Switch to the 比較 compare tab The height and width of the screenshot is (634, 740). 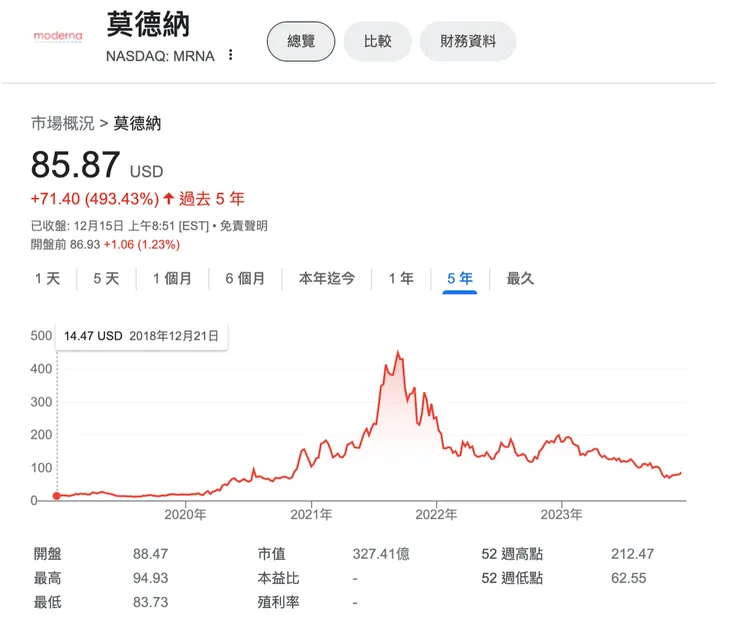point(378,41)
